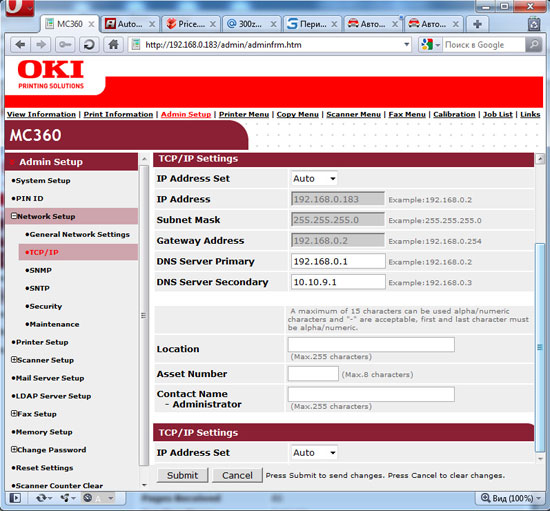Close the Price... tab
The width and height of the screenshot is (550, 511).
tap(213, 24)
